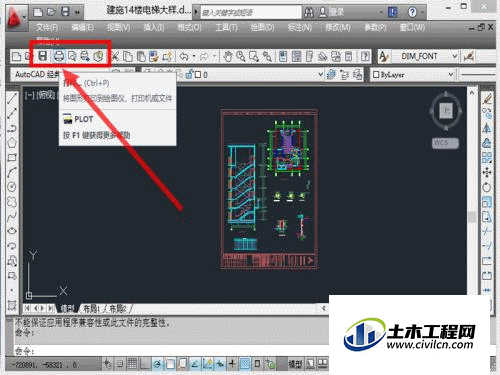Open the 标注(N) menu
The width and height of the screenshot is (500, 375).
[300, 27]
